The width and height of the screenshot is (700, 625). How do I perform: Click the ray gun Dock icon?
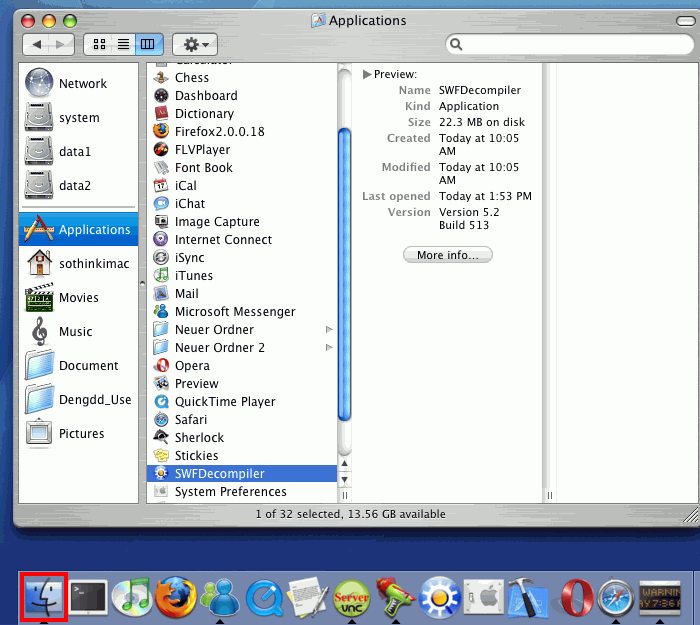[396, 597]
